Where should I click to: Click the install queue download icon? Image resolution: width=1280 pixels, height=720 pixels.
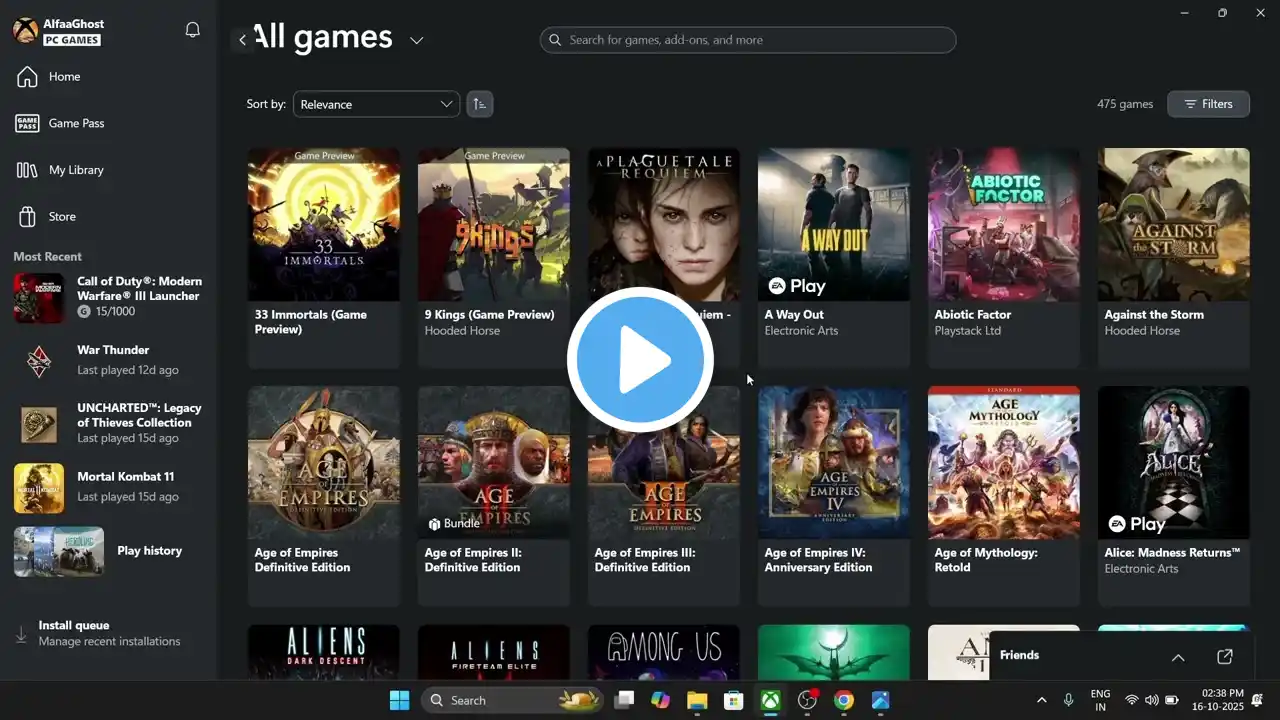(21, 634)
